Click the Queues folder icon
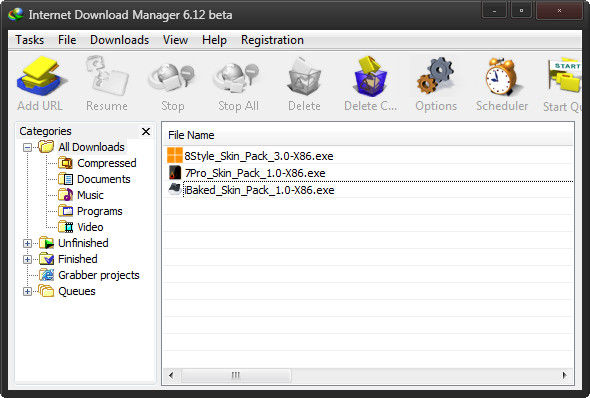Screen dimensions: 590x398 46,291
